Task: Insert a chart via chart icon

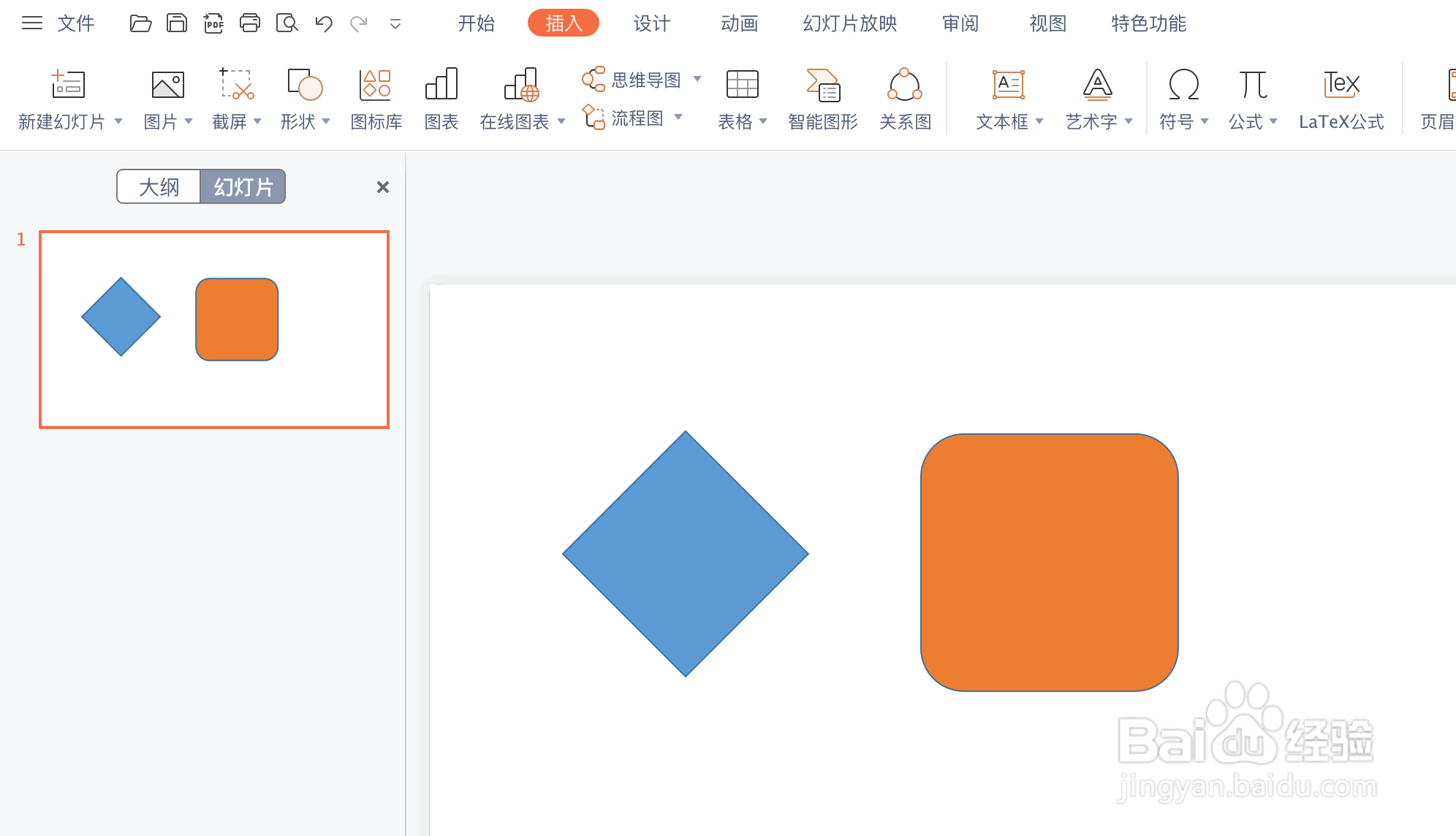Action: pos(441,84)
